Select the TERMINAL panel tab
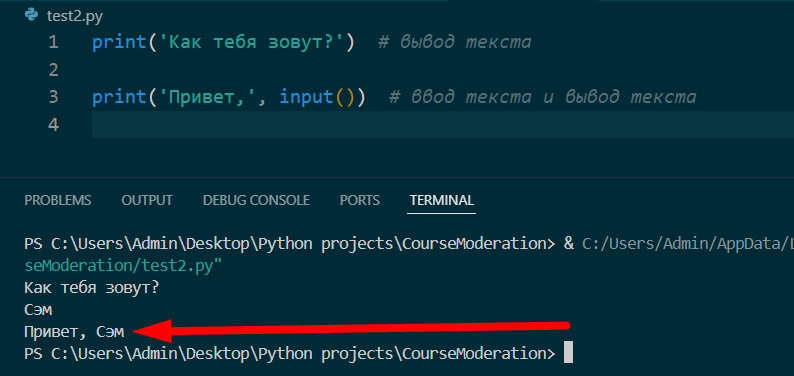 click(442, 200)
